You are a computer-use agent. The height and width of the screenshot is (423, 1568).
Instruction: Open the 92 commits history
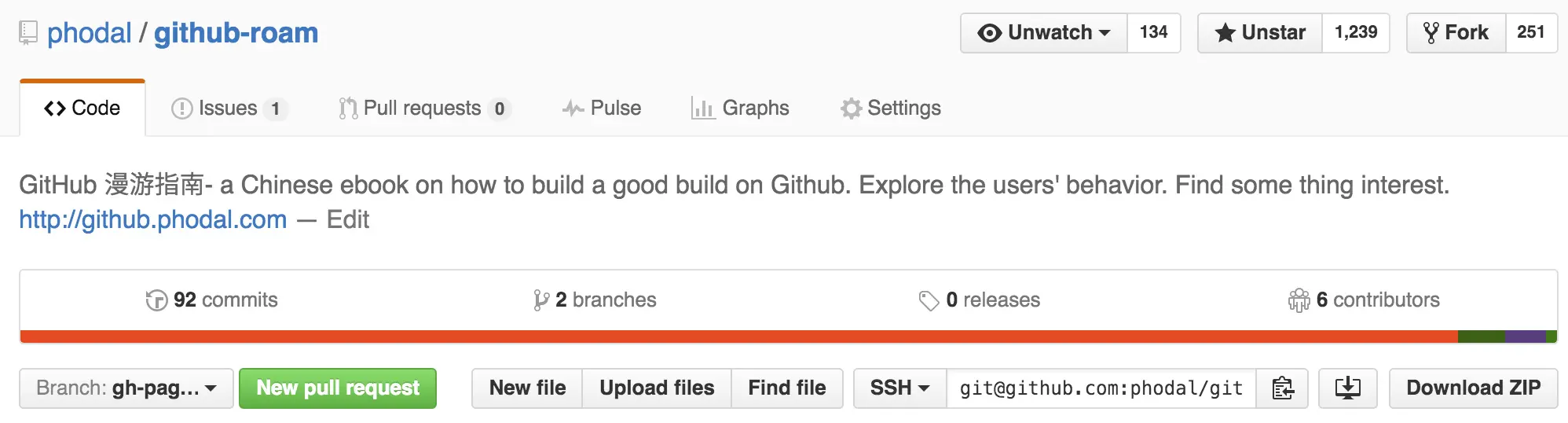coord(212,300)
